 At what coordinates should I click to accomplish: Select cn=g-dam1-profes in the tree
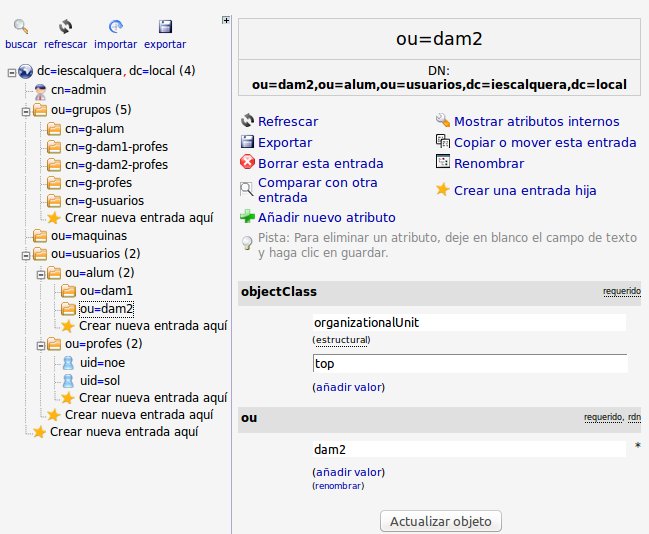(x=116, y=147)
